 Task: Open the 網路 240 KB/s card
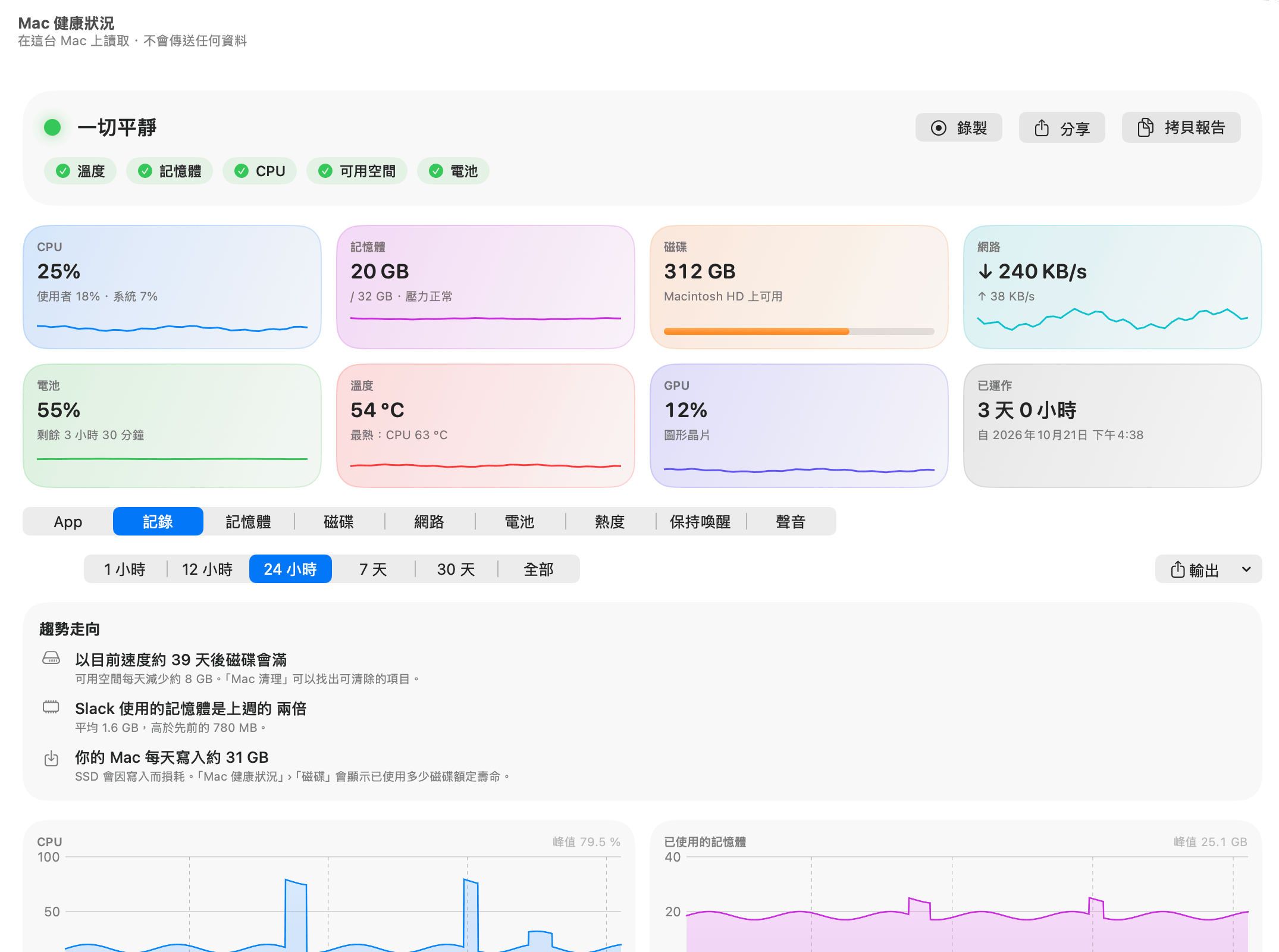1112,287
